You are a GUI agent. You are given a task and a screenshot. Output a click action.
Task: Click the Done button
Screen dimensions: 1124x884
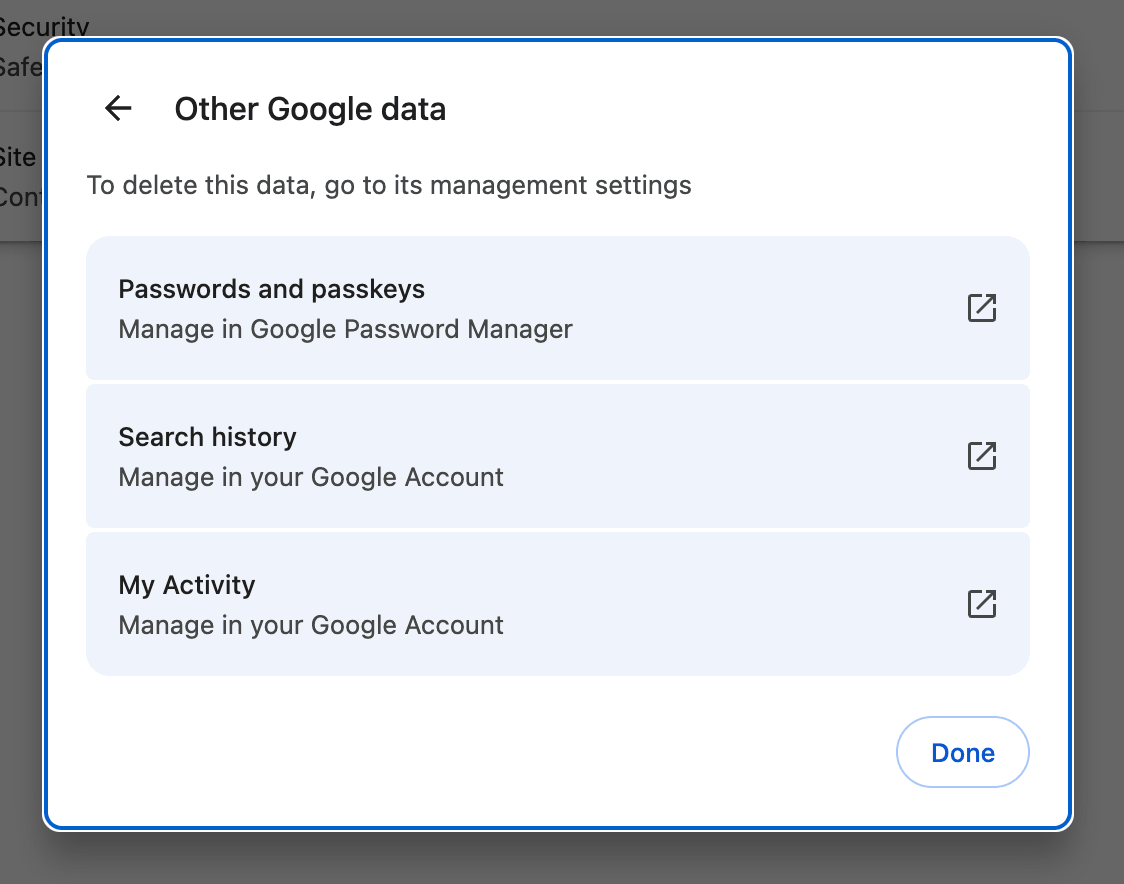tap(962, 752)
